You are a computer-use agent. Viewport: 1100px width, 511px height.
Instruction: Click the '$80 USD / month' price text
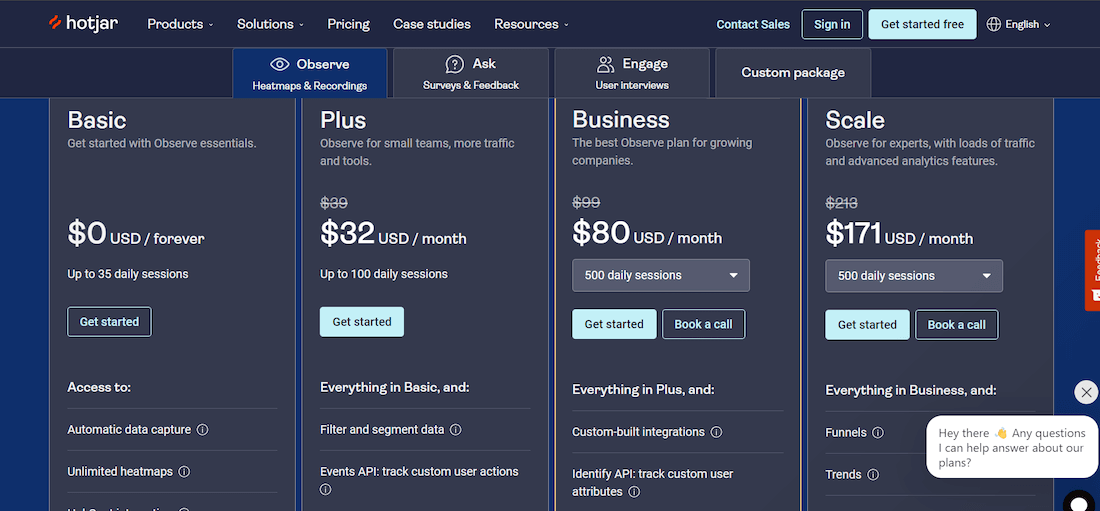pos(648,233)
